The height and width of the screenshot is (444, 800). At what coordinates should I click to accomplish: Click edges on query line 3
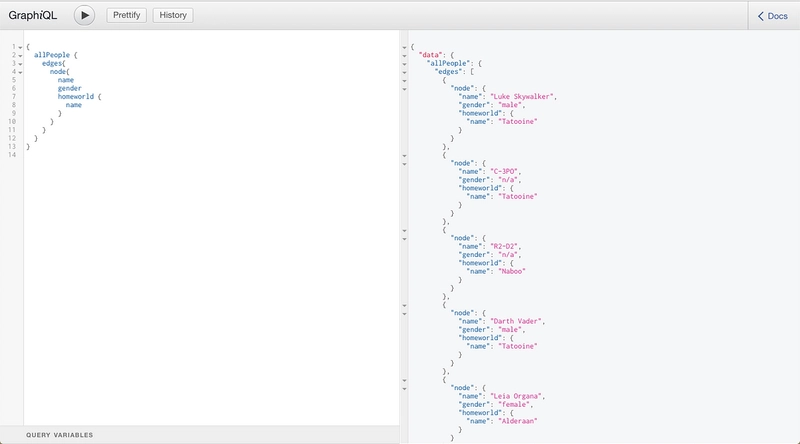[x=52, y=63]
